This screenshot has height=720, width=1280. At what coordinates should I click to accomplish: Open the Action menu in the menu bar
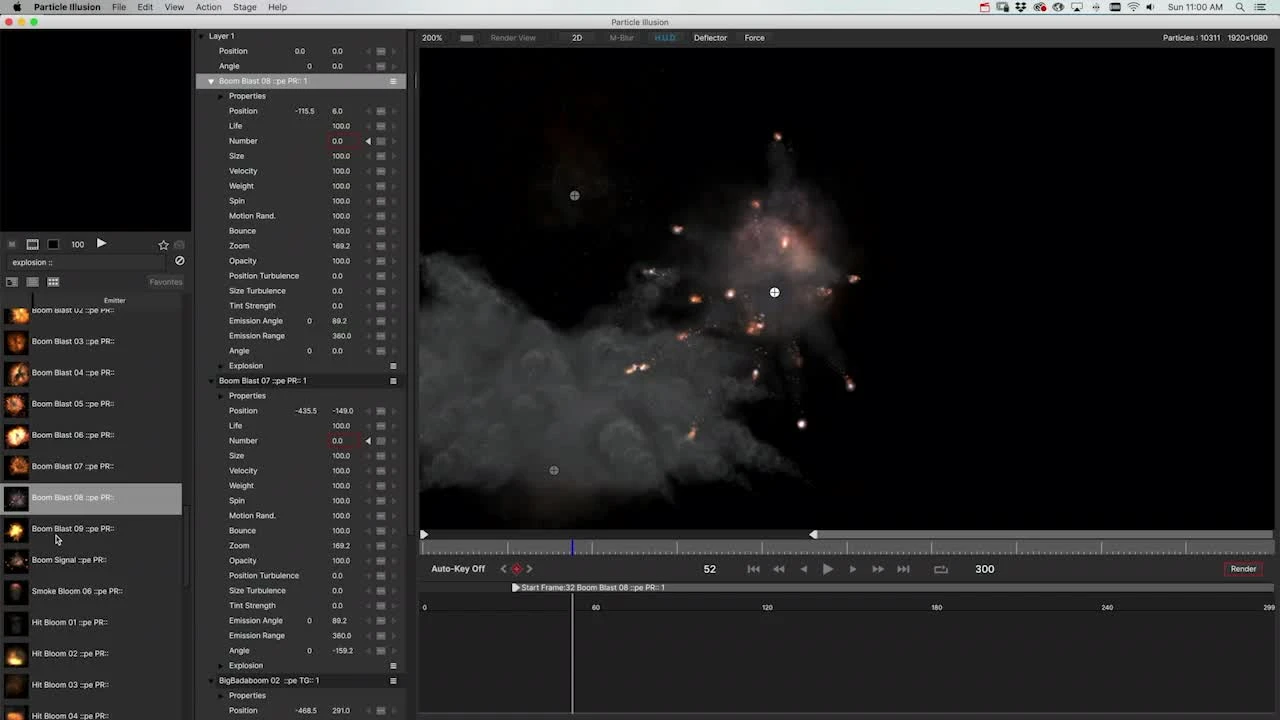(x=208, y=7)
